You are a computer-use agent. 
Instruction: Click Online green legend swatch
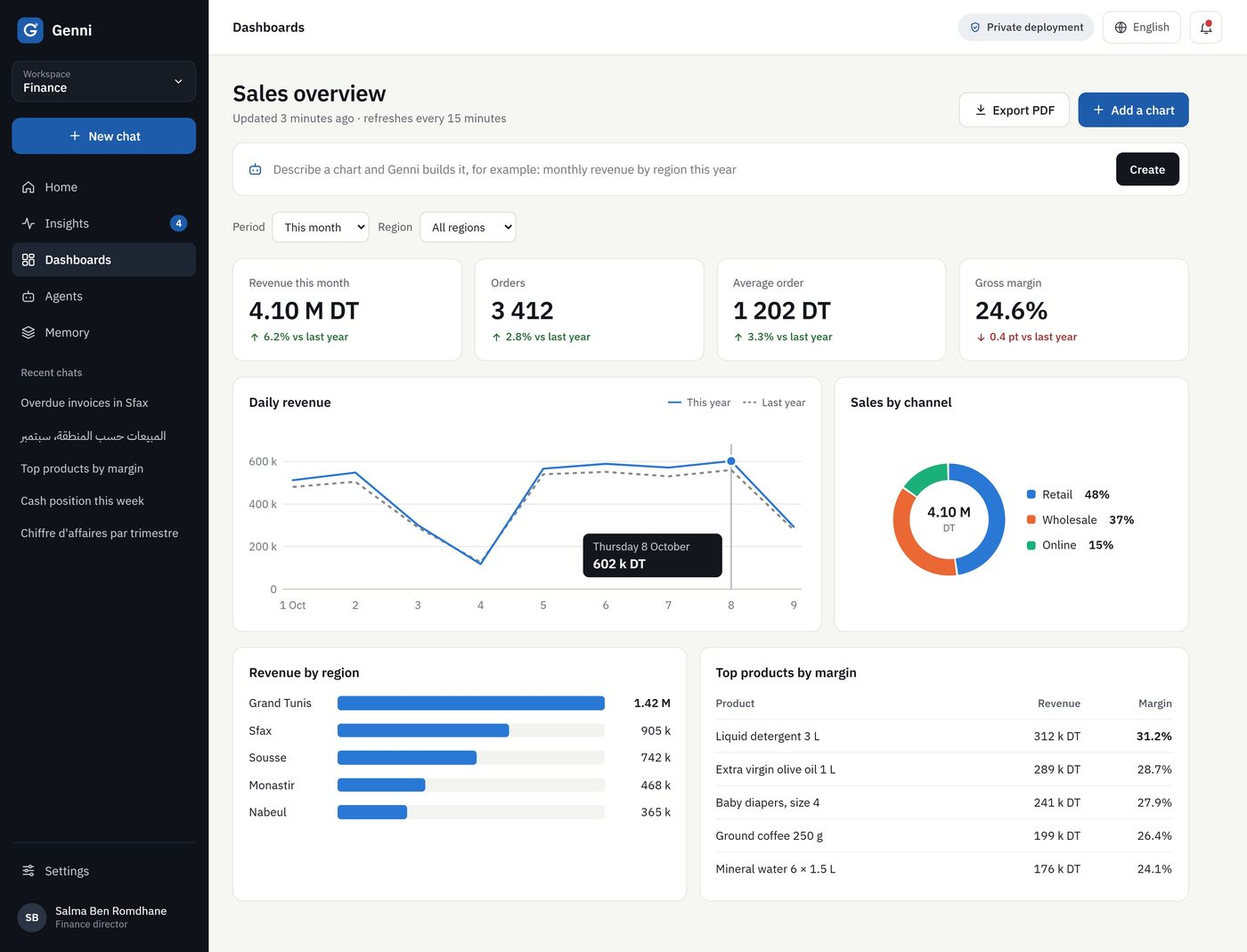(1031, 545)
